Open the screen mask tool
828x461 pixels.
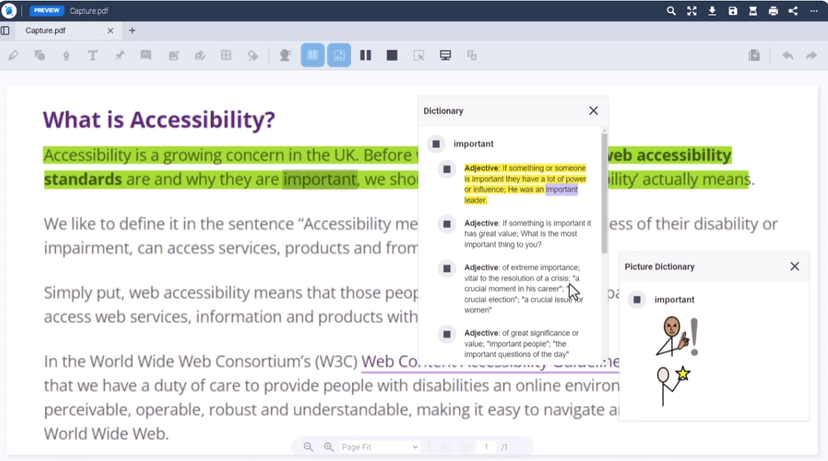click(x=445, y=55)
